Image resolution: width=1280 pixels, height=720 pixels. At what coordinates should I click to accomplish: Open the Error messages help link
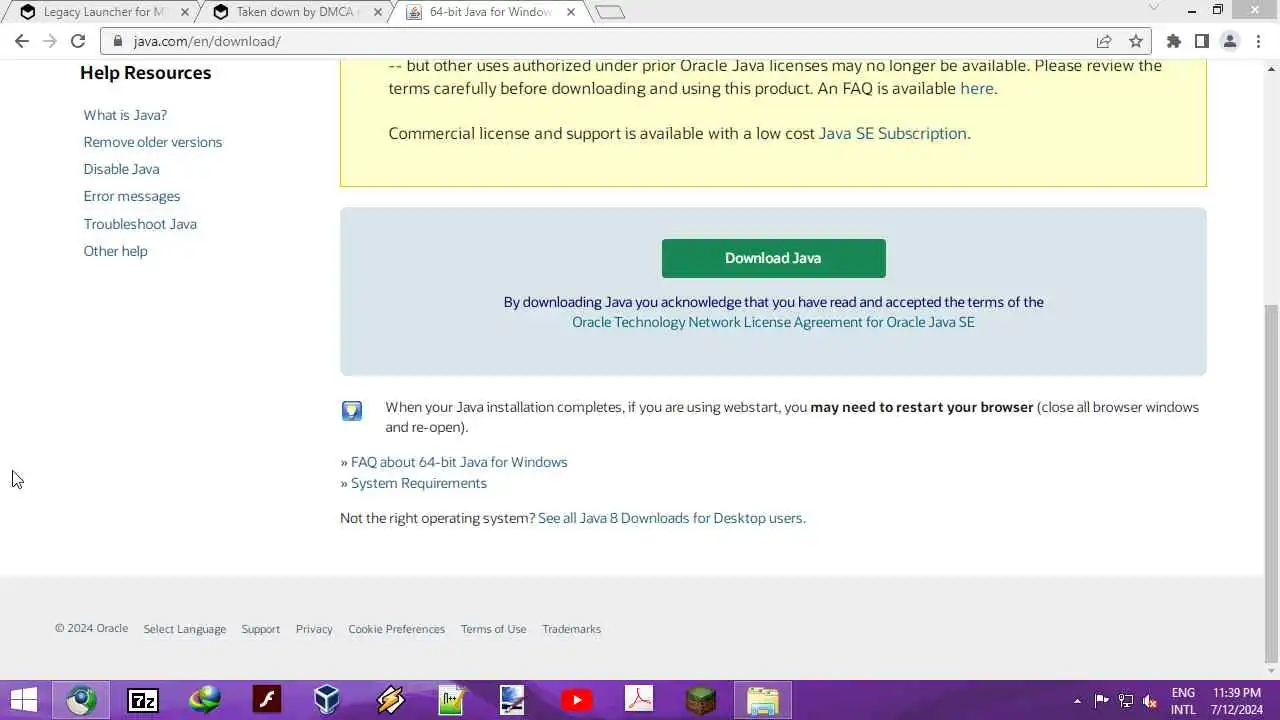pos(132,196)
